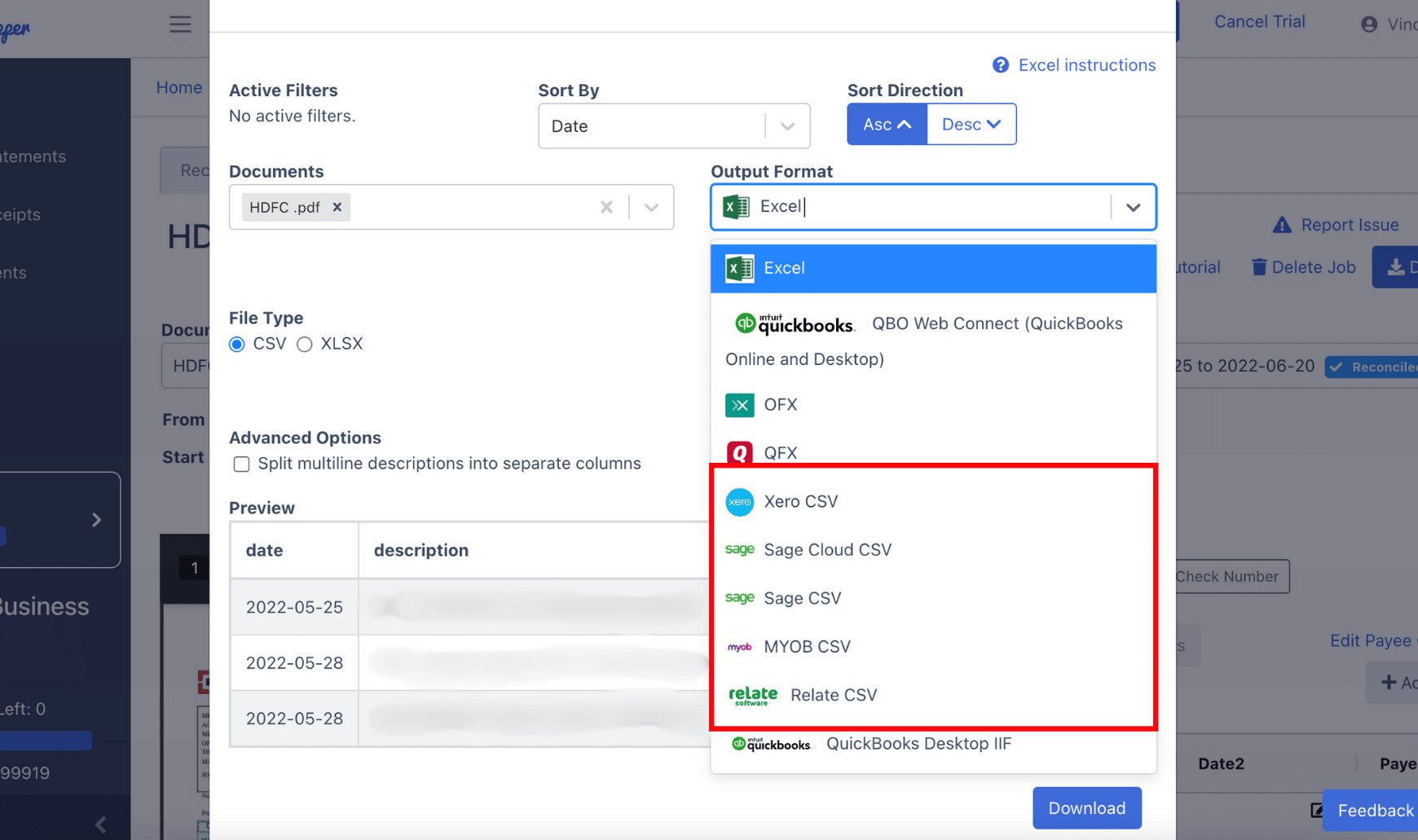Select the CSV file type
The height and width of the screenshot is (840, 1418).
[236, 345]
